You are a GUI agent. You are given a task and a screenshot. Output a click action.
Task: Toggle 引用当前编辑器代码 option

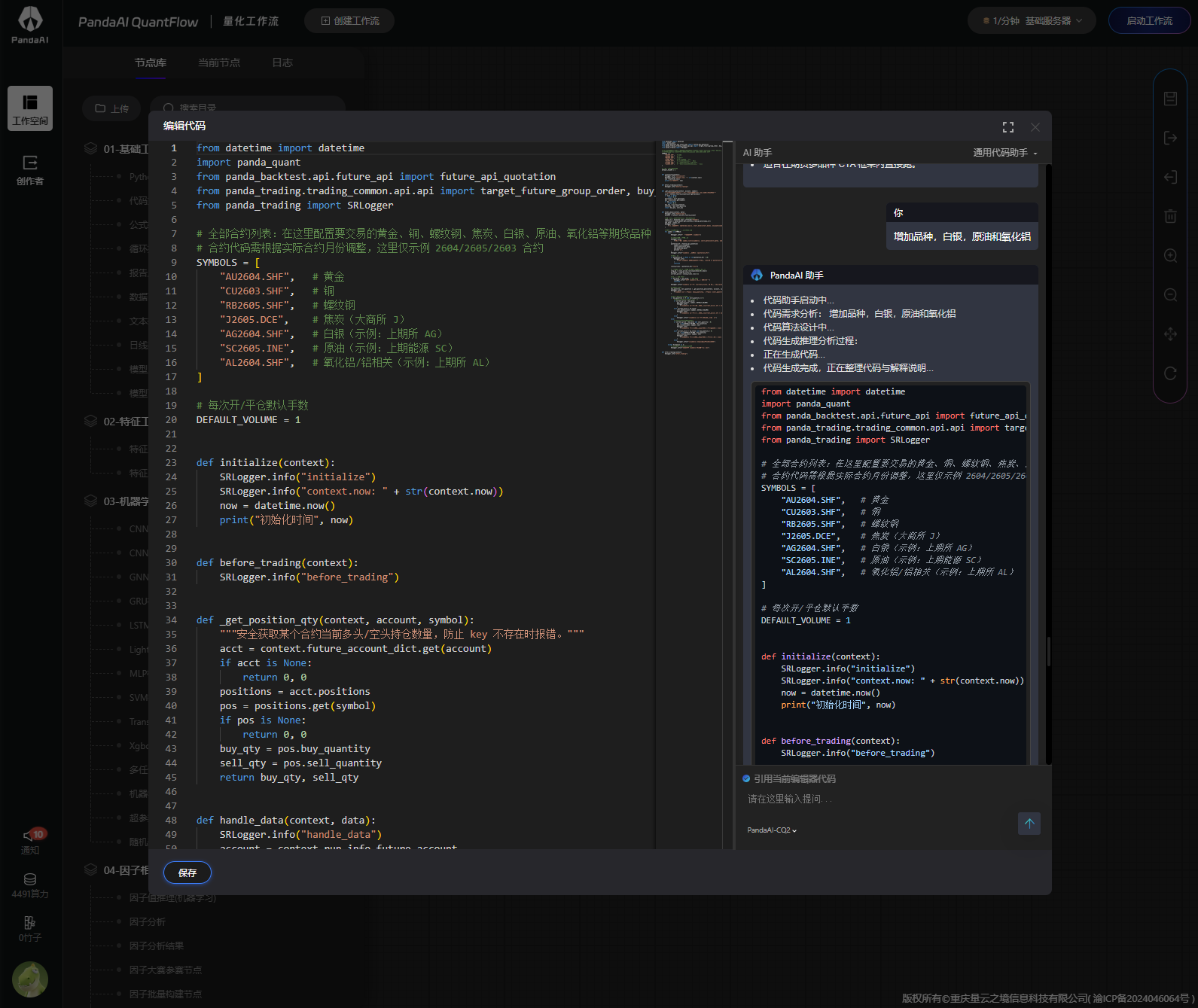click(x=746, y=779)
